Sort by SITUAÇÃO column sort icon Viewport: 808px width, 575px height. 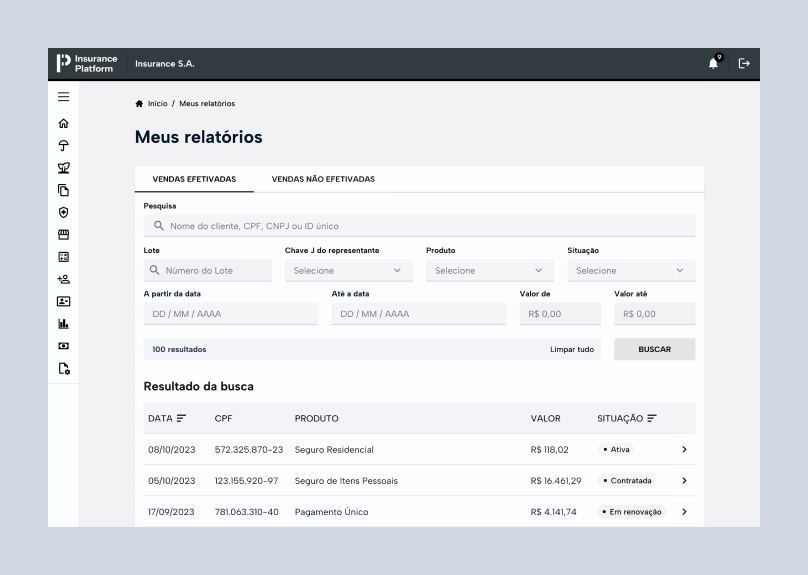click(652, 418)
